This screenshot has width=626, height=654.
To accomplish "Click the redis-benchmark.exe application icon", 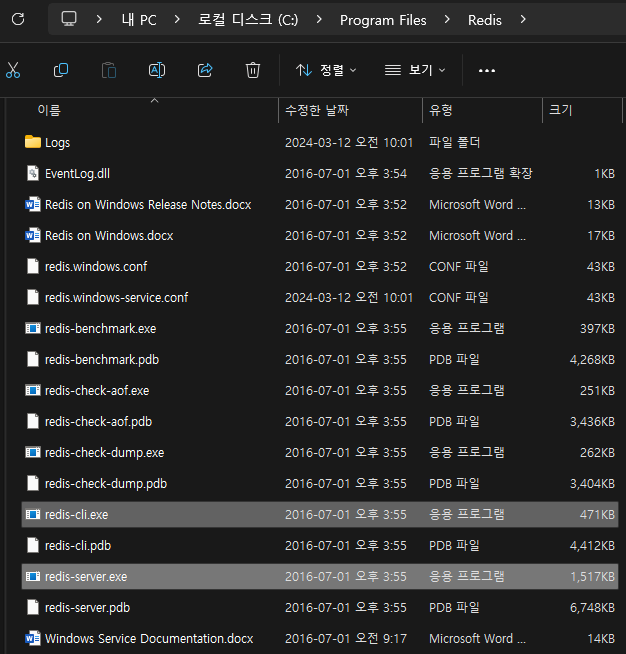I will pos(33,328).
